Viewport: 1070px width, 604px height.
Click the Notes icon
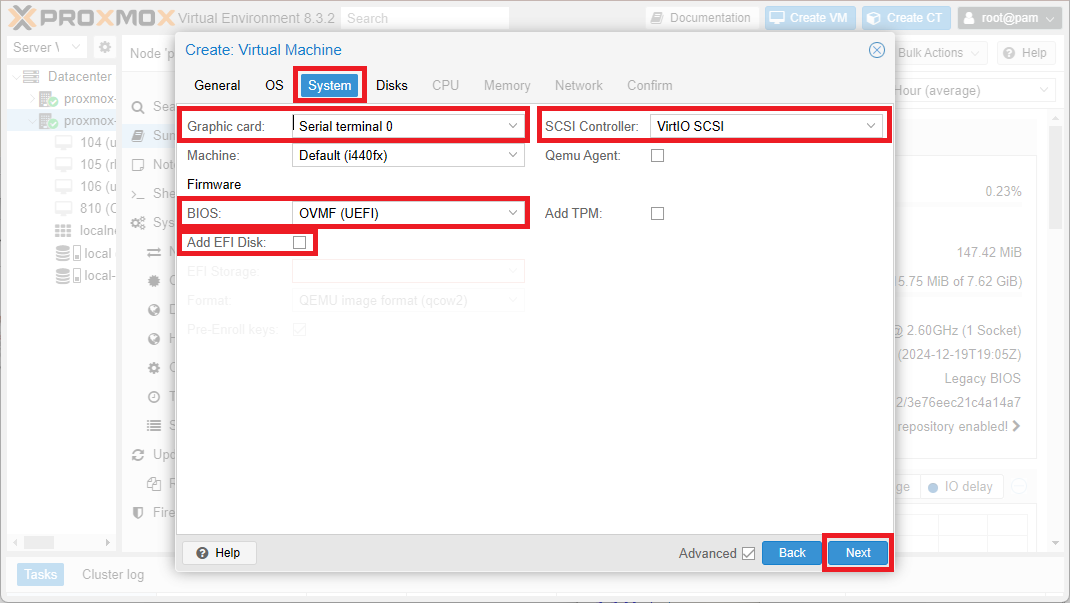(138, 164)
